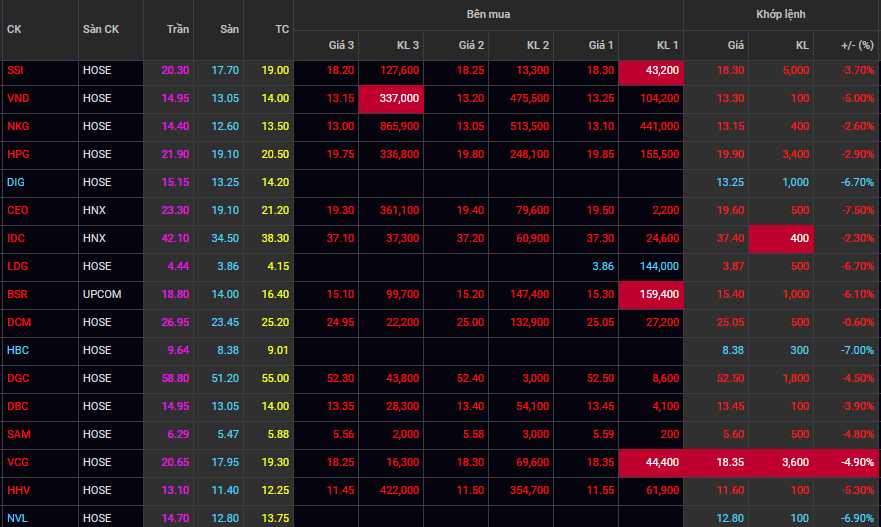This screenshot has height=527, width=881.
Task: Open the HHV stock symbol
Action: tap(18, 491)
